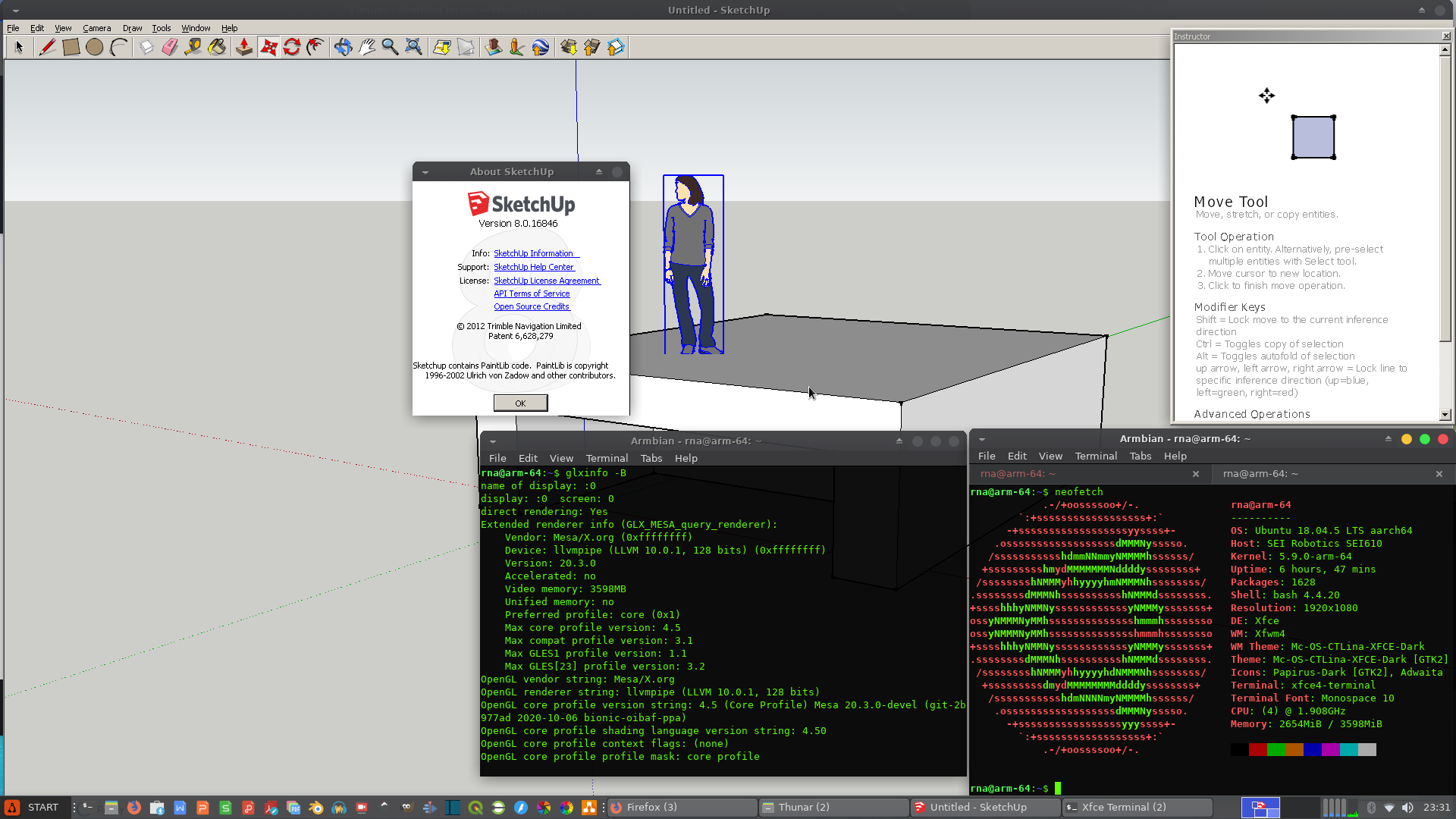Viewport: 1456px width, 819px height.
Task: Open right Armbian terminal window menu arrow
Action: click(982, 439)
